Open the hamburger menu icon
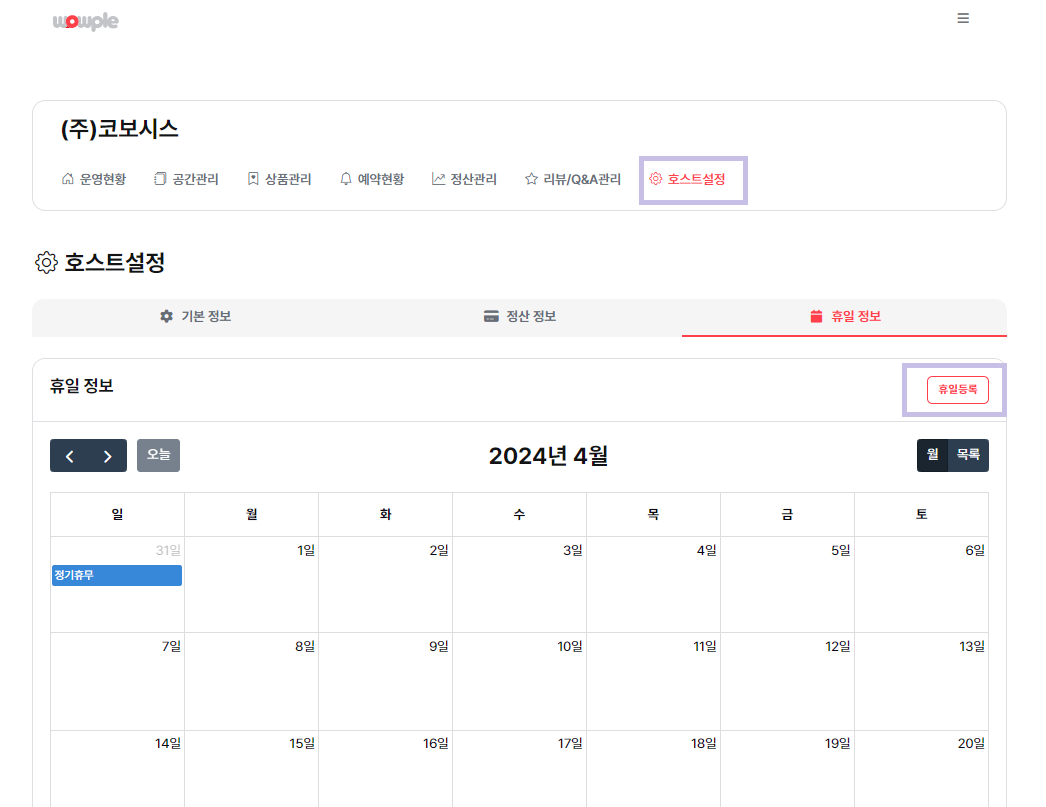The width and height of the screenshot is (1046, 807). point(963,18)
